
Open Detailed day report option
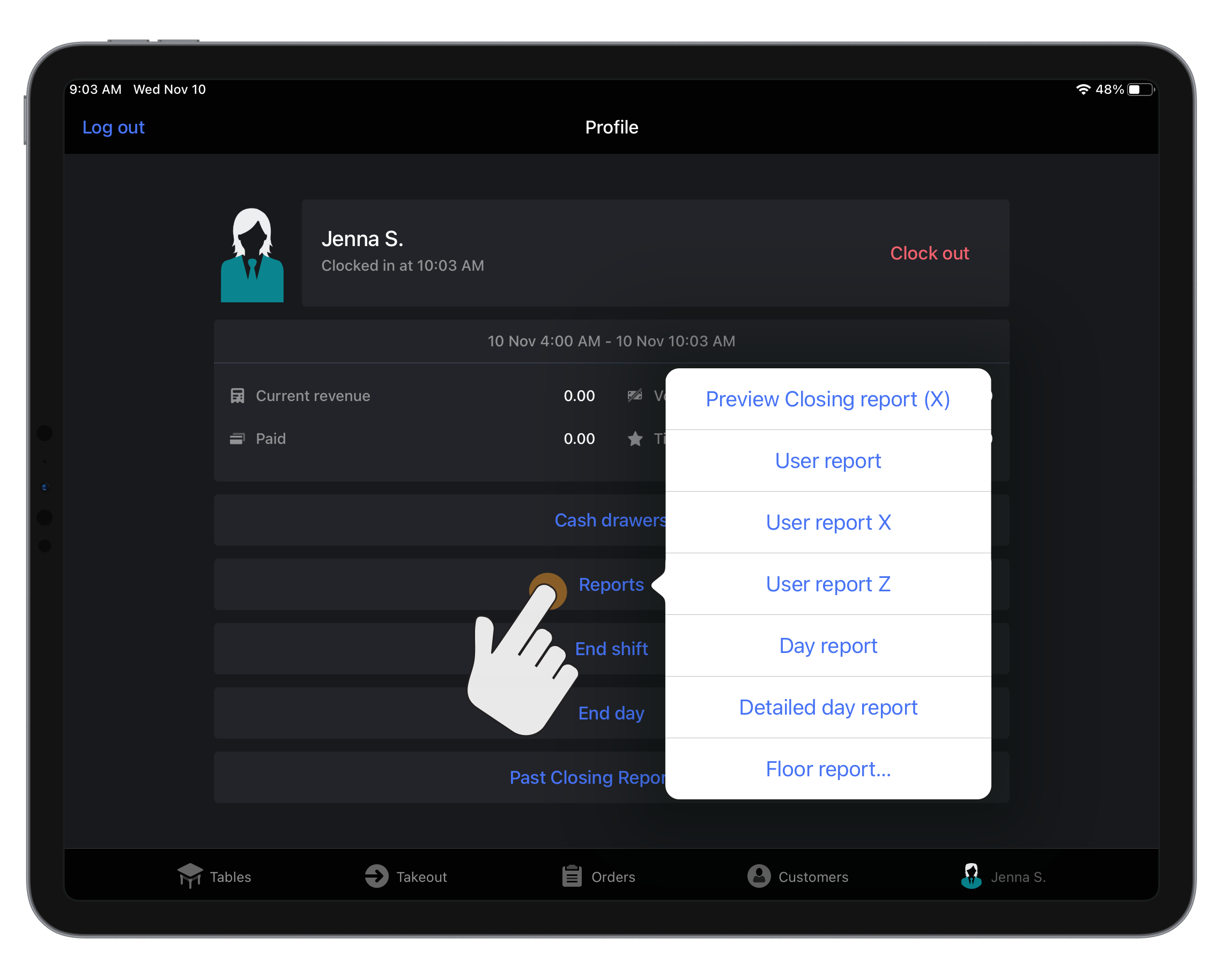[x=828, y=707]
